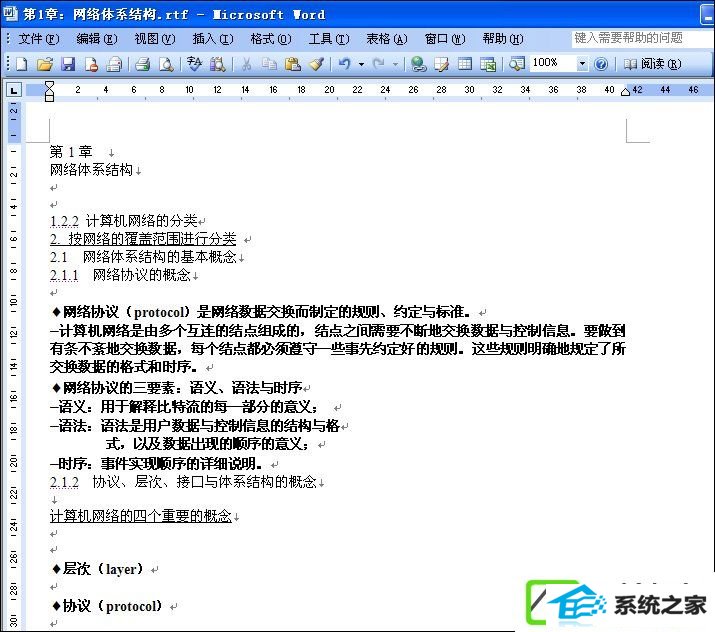Create a new blank document
715x632 pixels.
[x=21, y=64]
